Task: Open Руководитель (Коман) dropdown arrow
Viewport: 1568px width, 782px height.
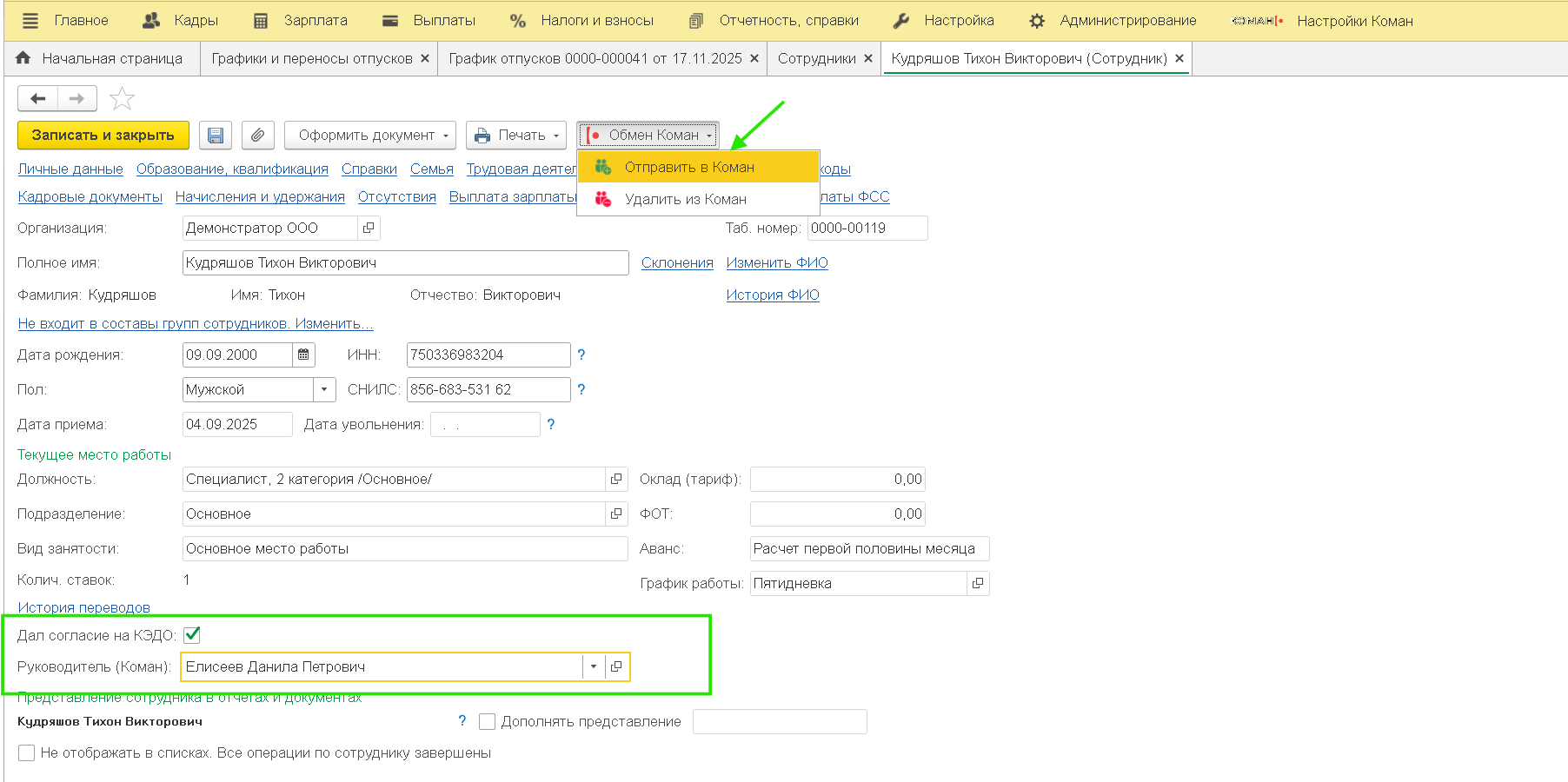Action: click(x=594, y=667)
